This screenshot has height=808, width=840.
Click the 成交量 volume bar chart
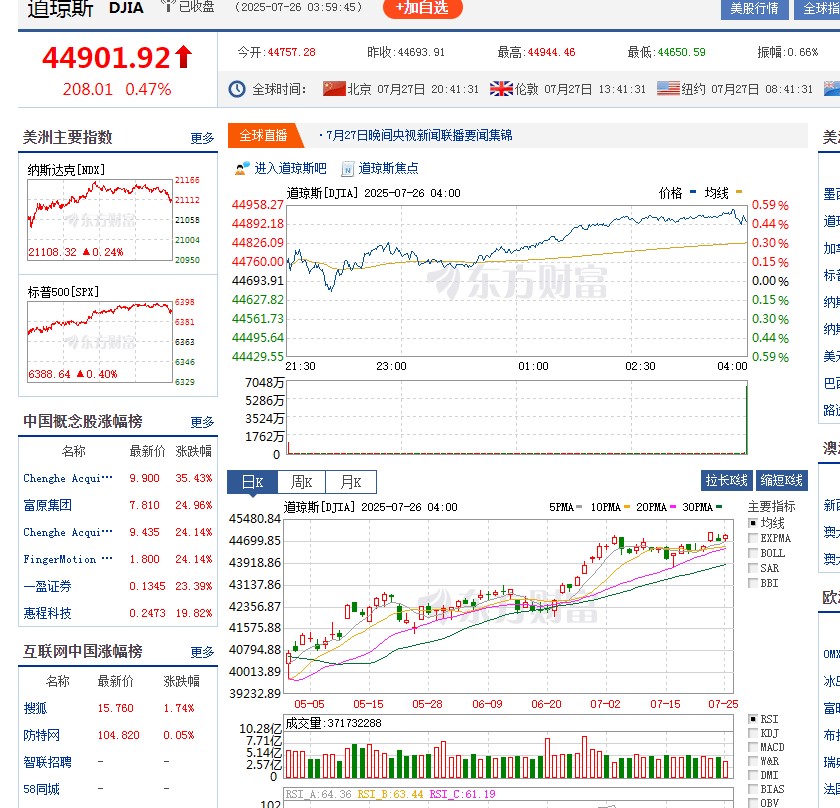coord(508,747)
